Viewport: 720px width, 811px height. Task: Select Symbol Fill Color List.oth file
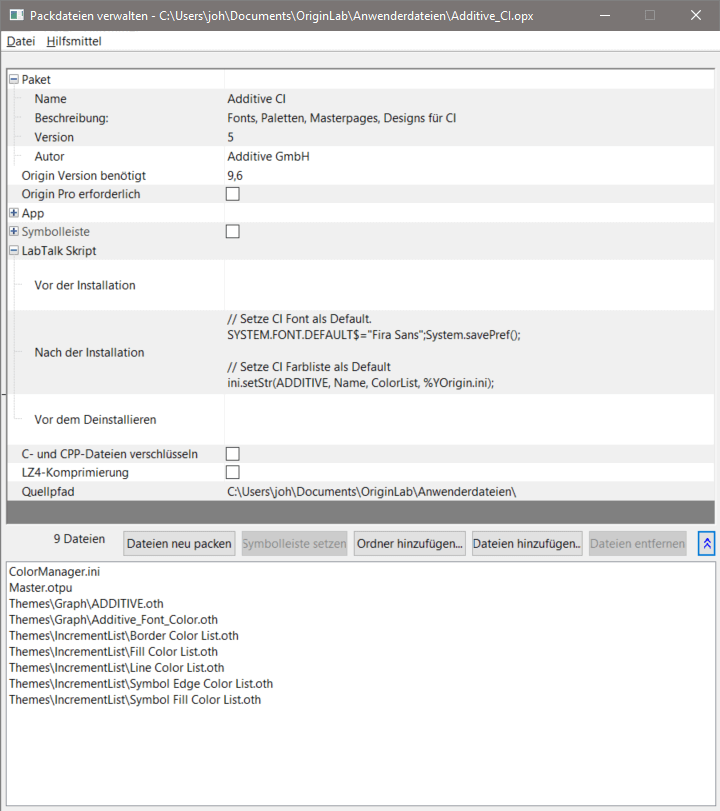(136, 700)
